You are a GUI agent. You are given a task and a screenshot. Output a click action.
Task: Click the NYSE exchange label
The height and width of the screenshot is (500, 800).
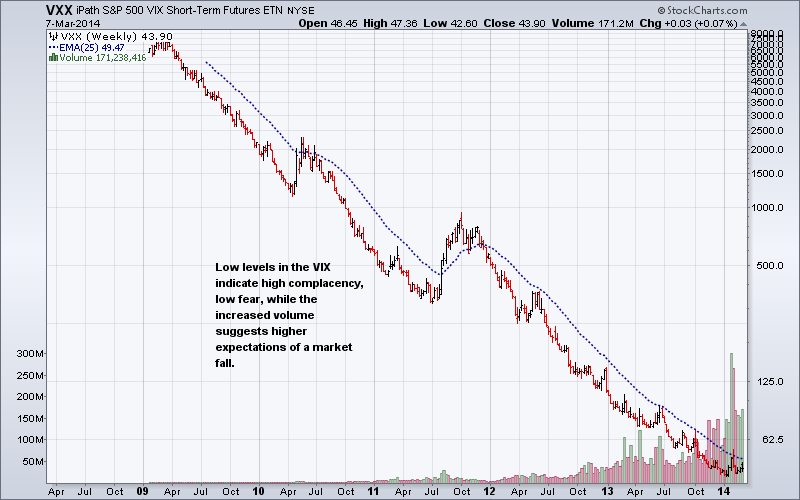pos(301,11)
